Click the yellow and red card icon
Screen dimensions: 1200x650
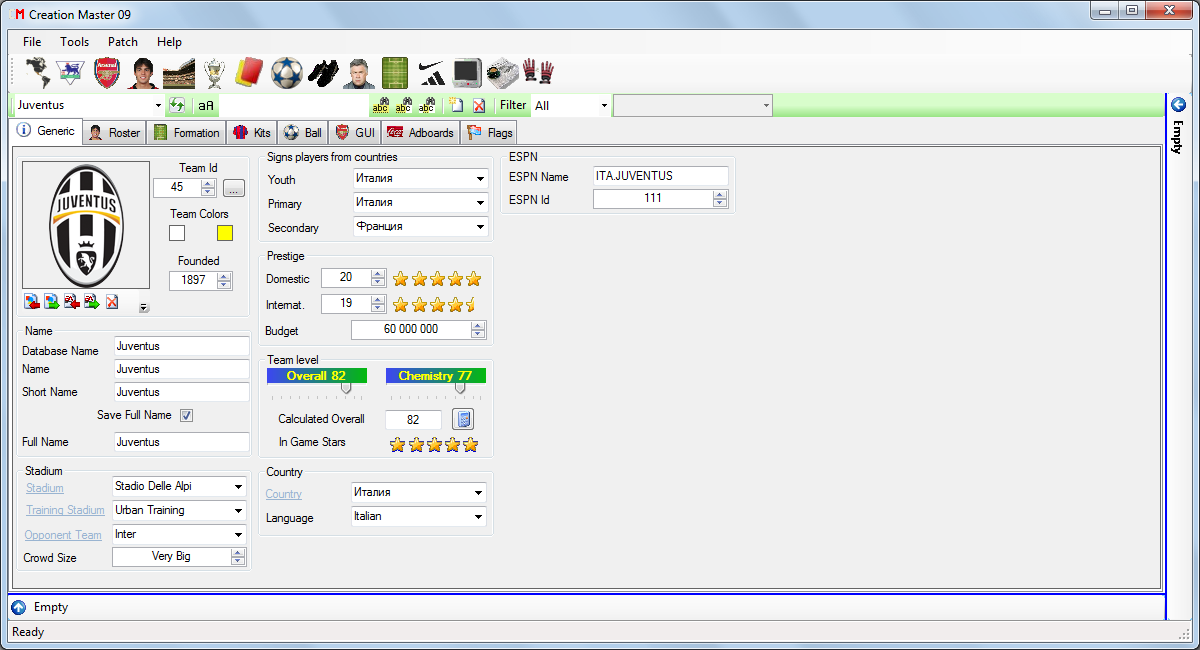point(248,73)
